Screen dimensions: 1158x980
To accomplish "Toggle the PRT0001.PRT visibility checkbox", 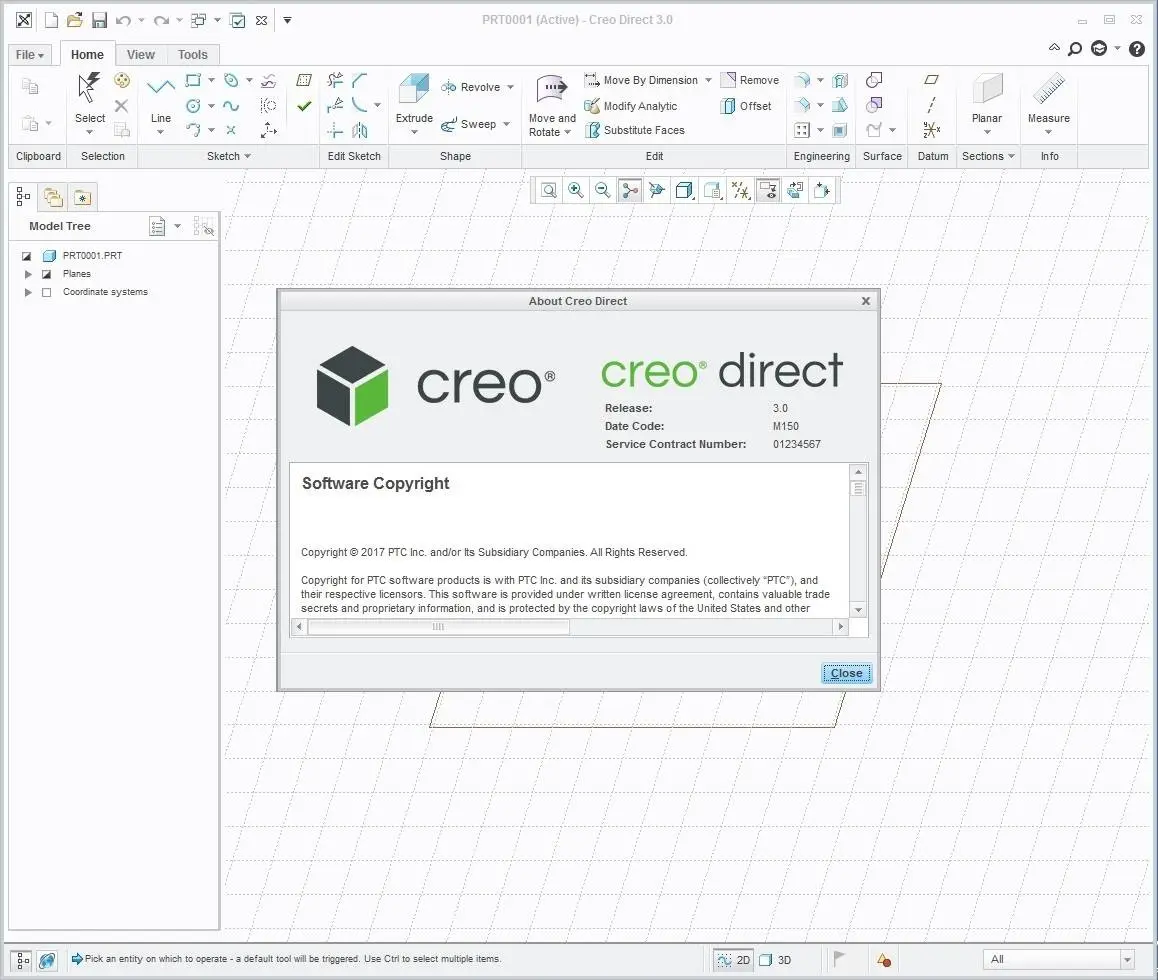I will click(x=27, y=256).
